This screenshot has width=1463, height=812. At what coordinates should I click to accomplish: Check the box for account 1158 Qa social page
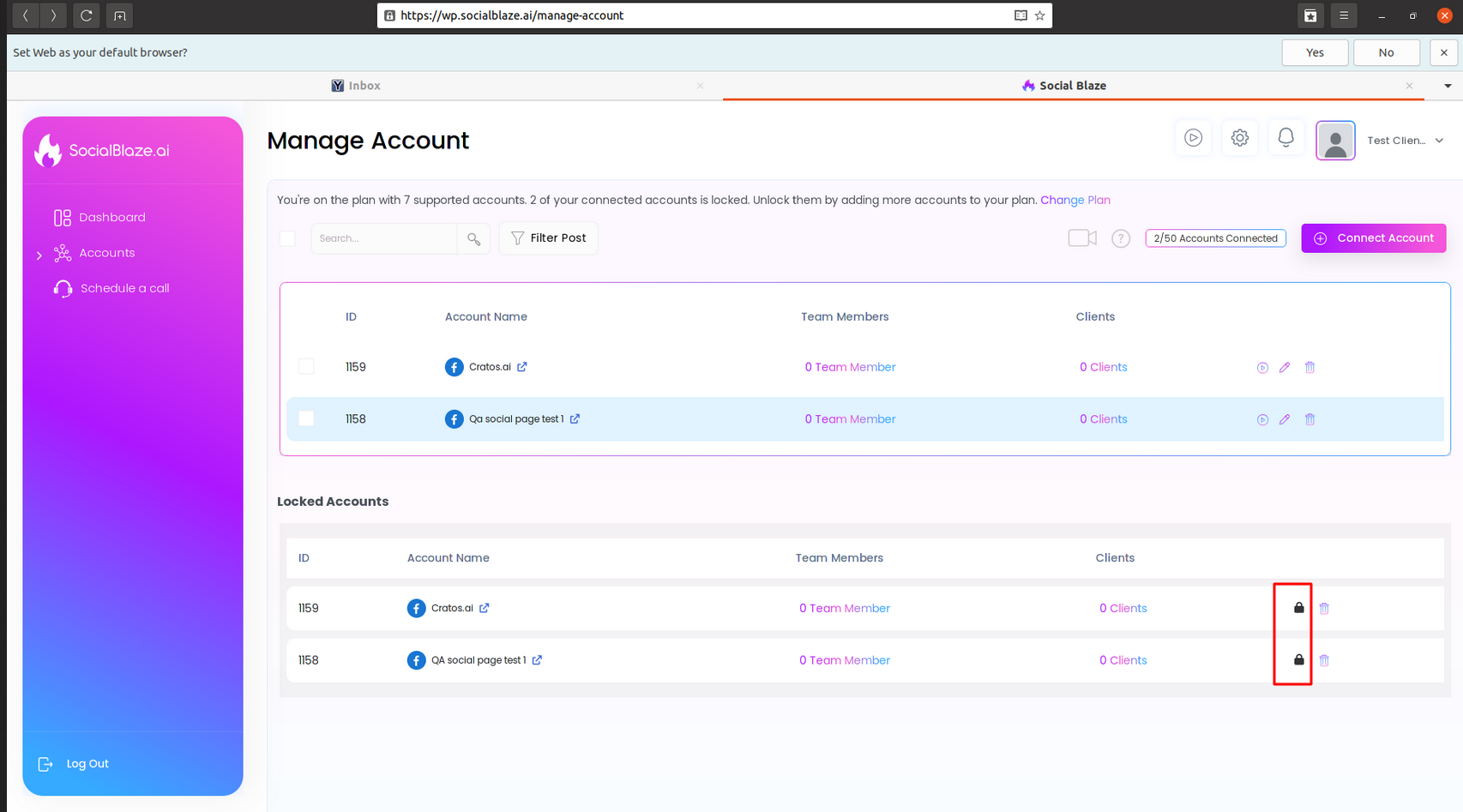click(x=306, y=418)
